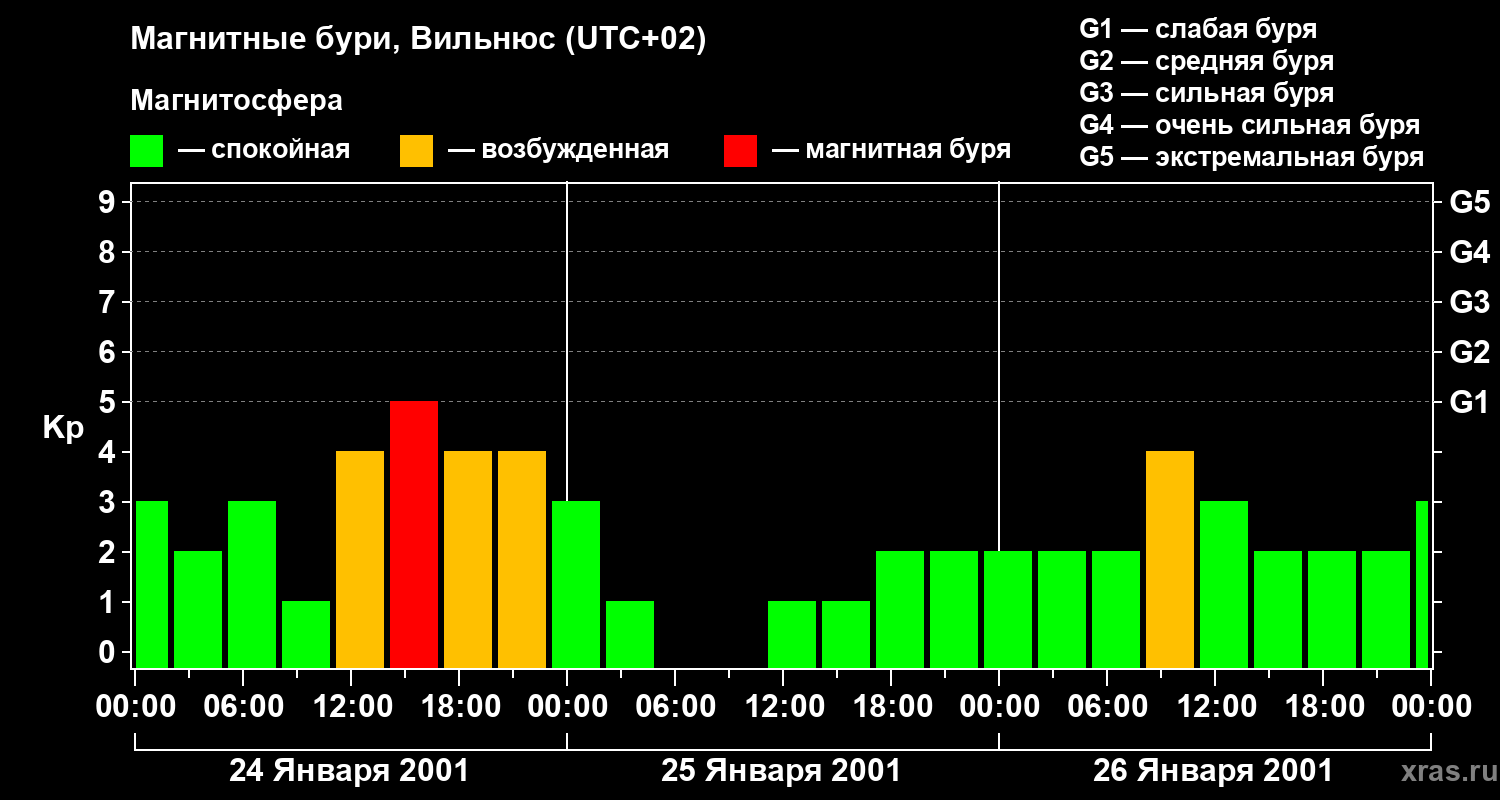
Task: Click the 'G3 — сильная буря' line
Action: click(x=1207, y=93)
